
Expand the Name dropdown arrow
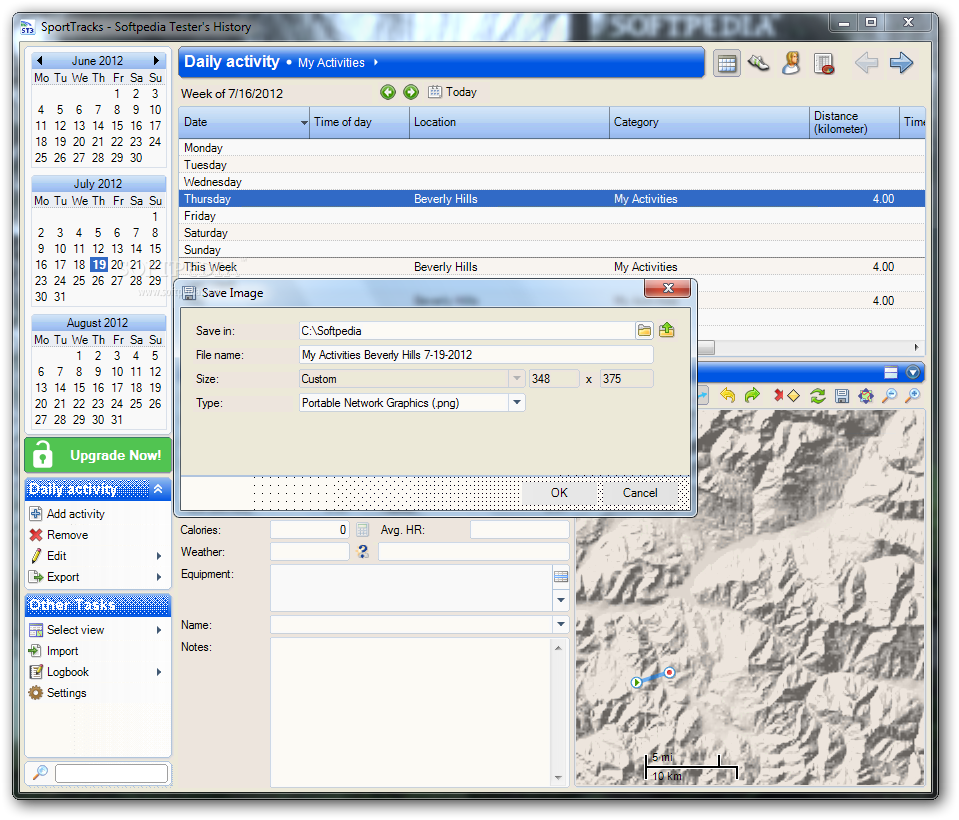pyautogui.click(x=561, y=624)
